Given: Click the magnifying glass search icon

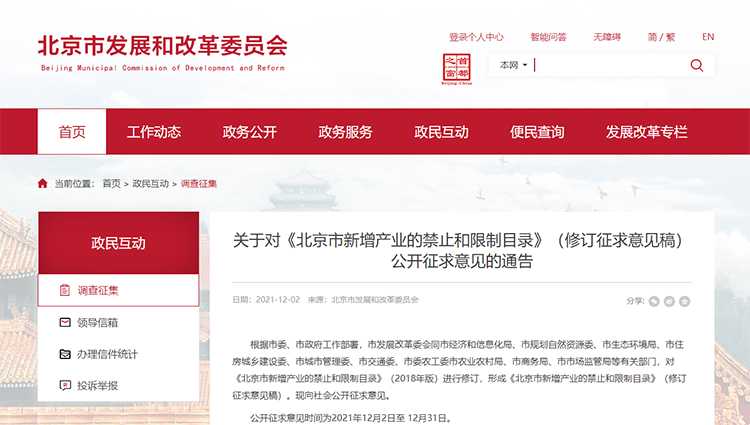Looking at the screenshot, I should tap(696, 65).
